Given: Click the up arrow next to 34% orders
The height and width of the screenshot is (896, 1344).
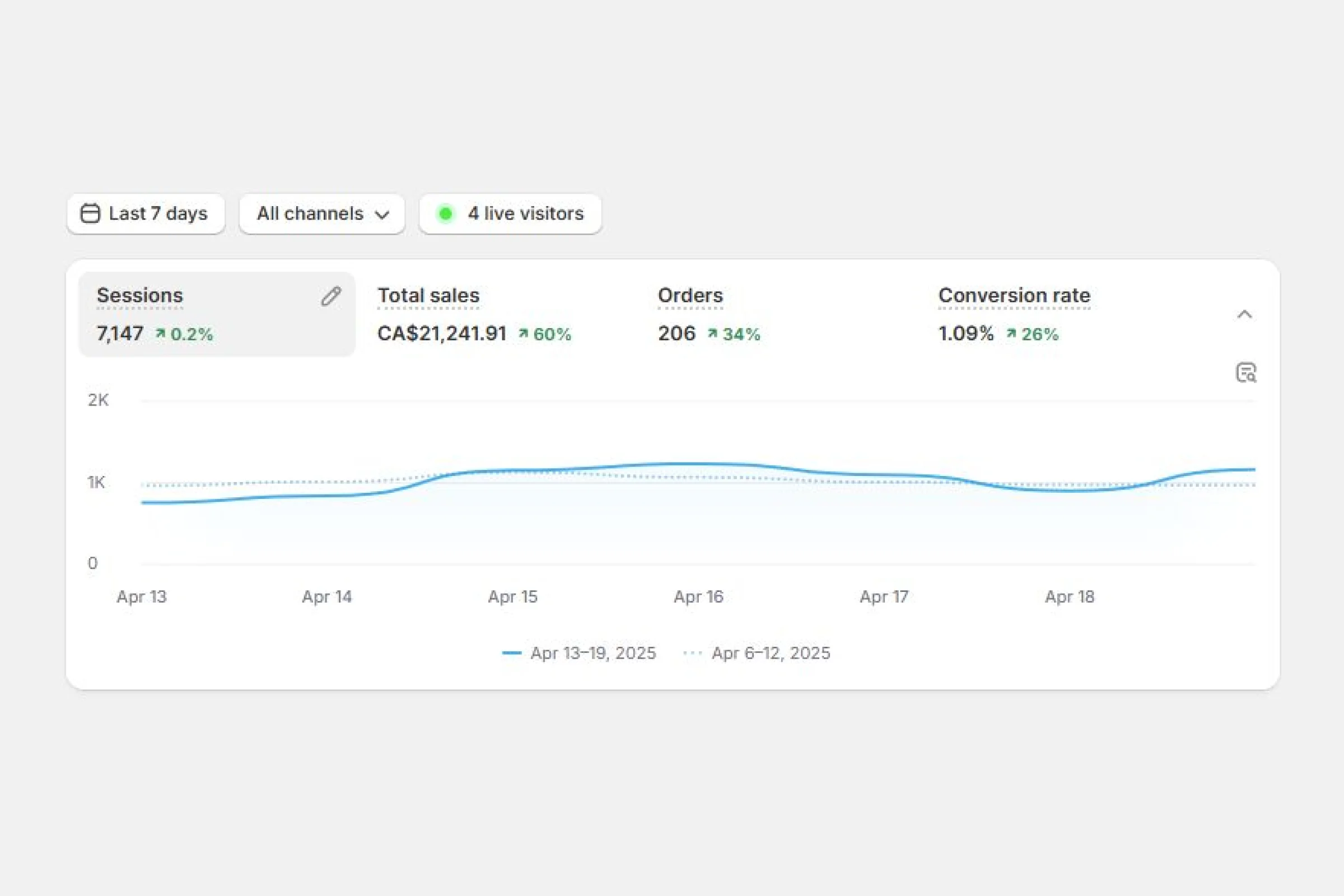Looking at the screenshot, I should [712, 333].
